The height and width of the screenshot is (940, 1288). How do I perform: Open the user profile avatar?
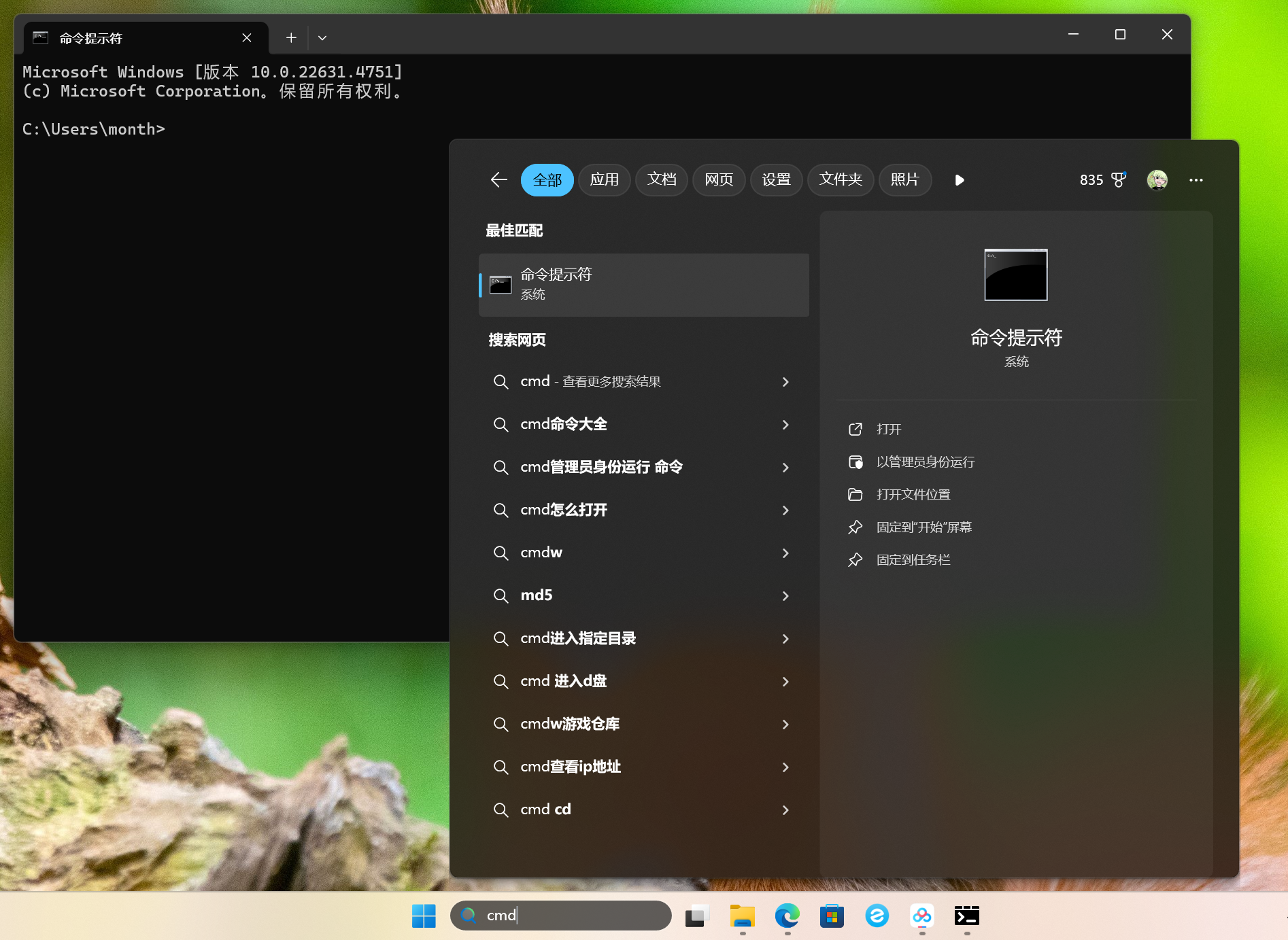(1157, 180)
